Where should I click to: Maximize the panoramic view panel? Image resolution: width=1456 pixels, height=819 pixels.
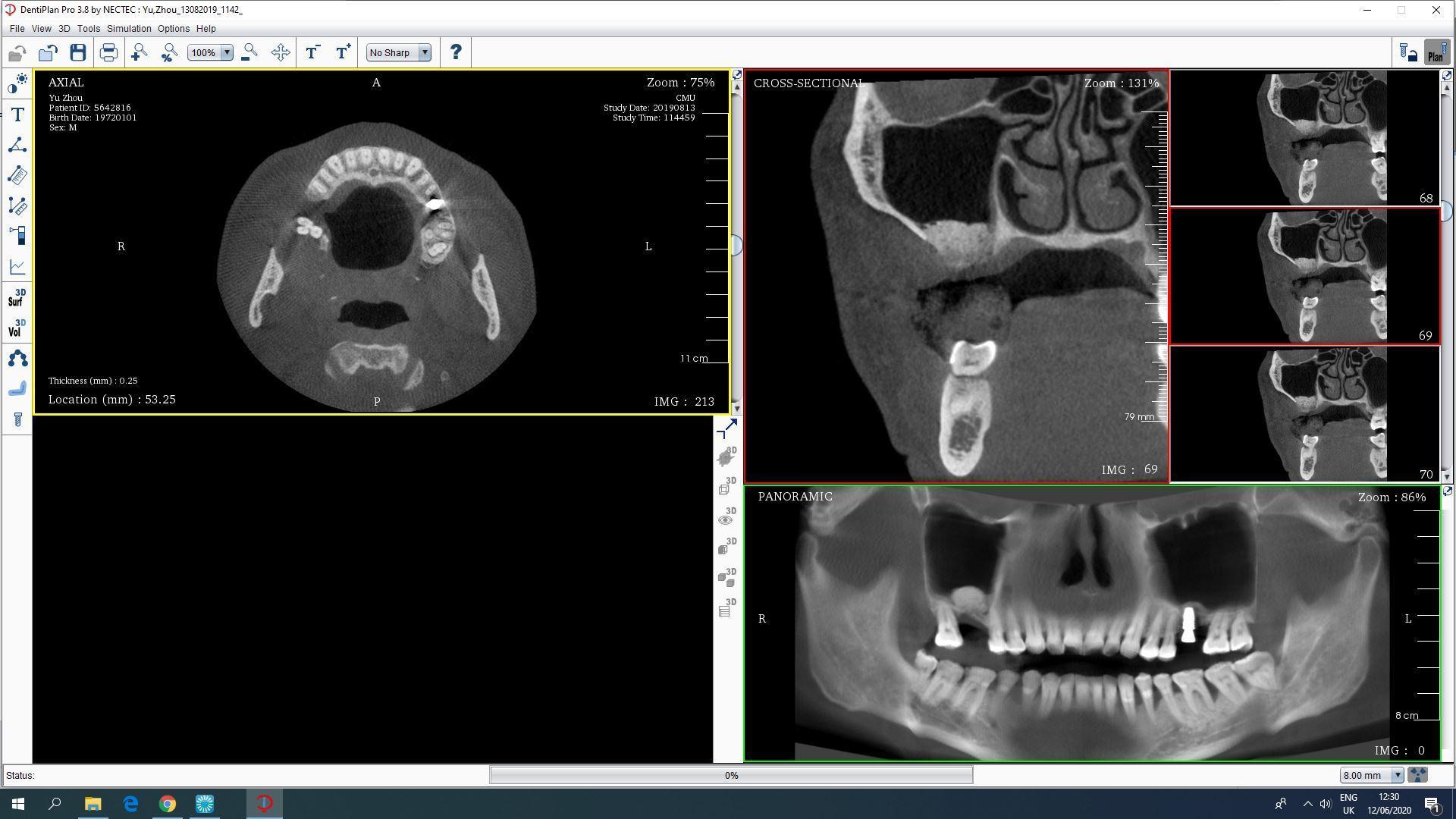1447,491
